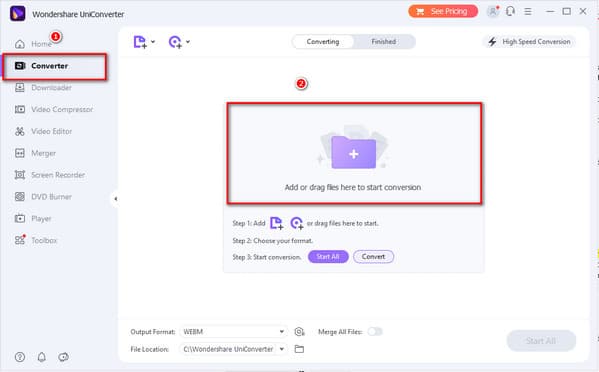Open the feedback chat icon
Screen dimensions: 599x372
coord(63,357)
